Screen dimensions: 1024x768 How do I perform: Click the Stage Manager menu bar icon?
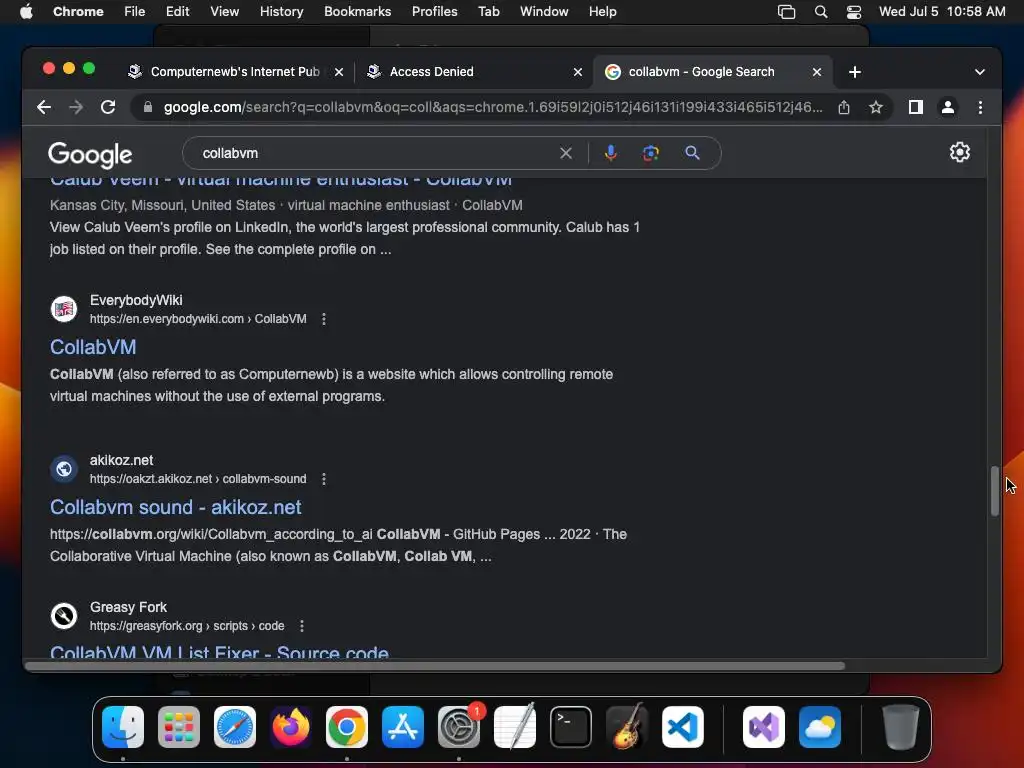click(x=786, y=12)
